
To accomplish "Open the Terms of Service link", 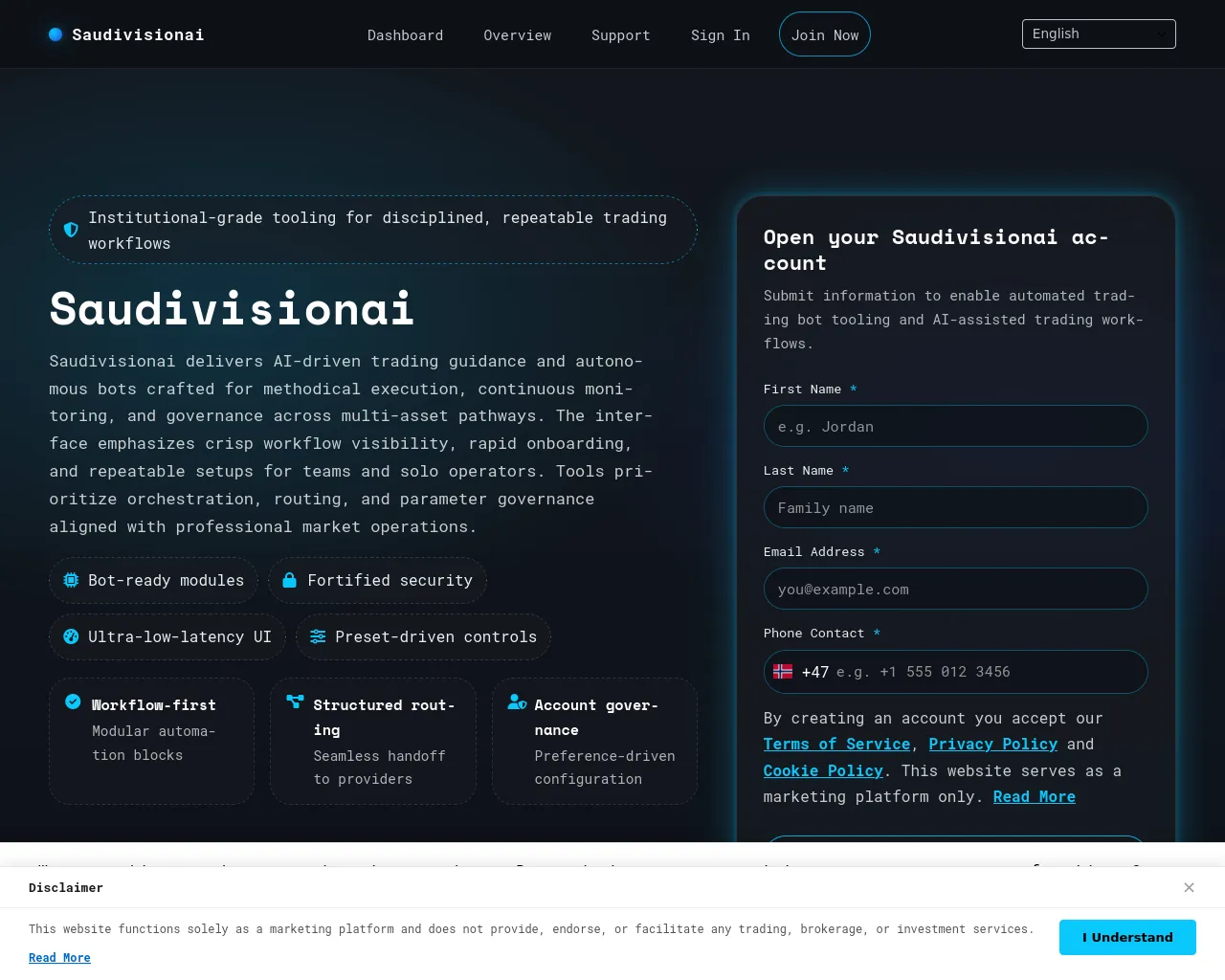I will (x=836, y=745).
